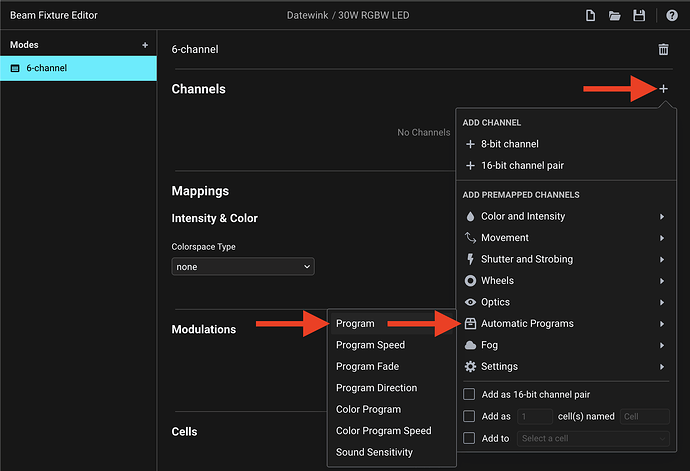Click the Settings gear icon
The height and width of the screenshot is (471, 690).
pos(470,367)
